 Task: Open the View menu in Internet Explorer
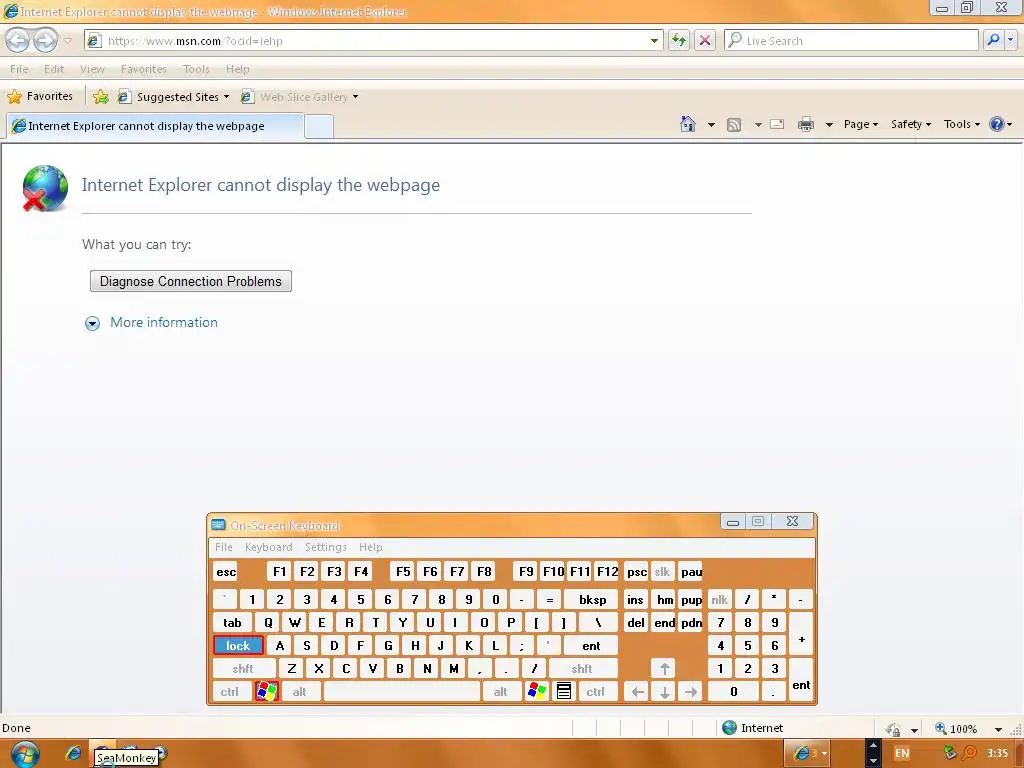[92, 69]
